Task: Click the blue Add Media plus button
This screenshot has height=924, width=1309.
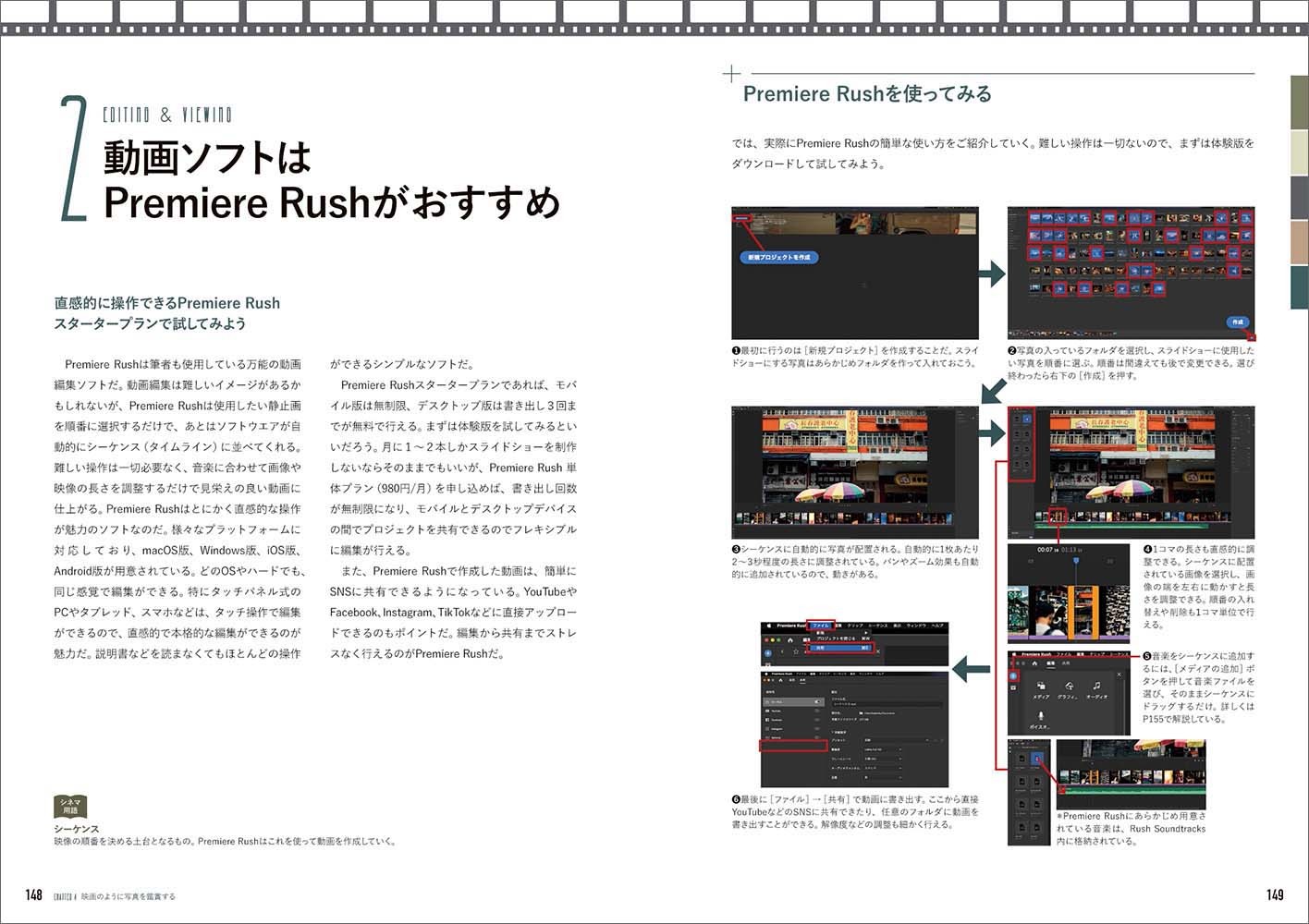Action: [x=1013, y=675]
